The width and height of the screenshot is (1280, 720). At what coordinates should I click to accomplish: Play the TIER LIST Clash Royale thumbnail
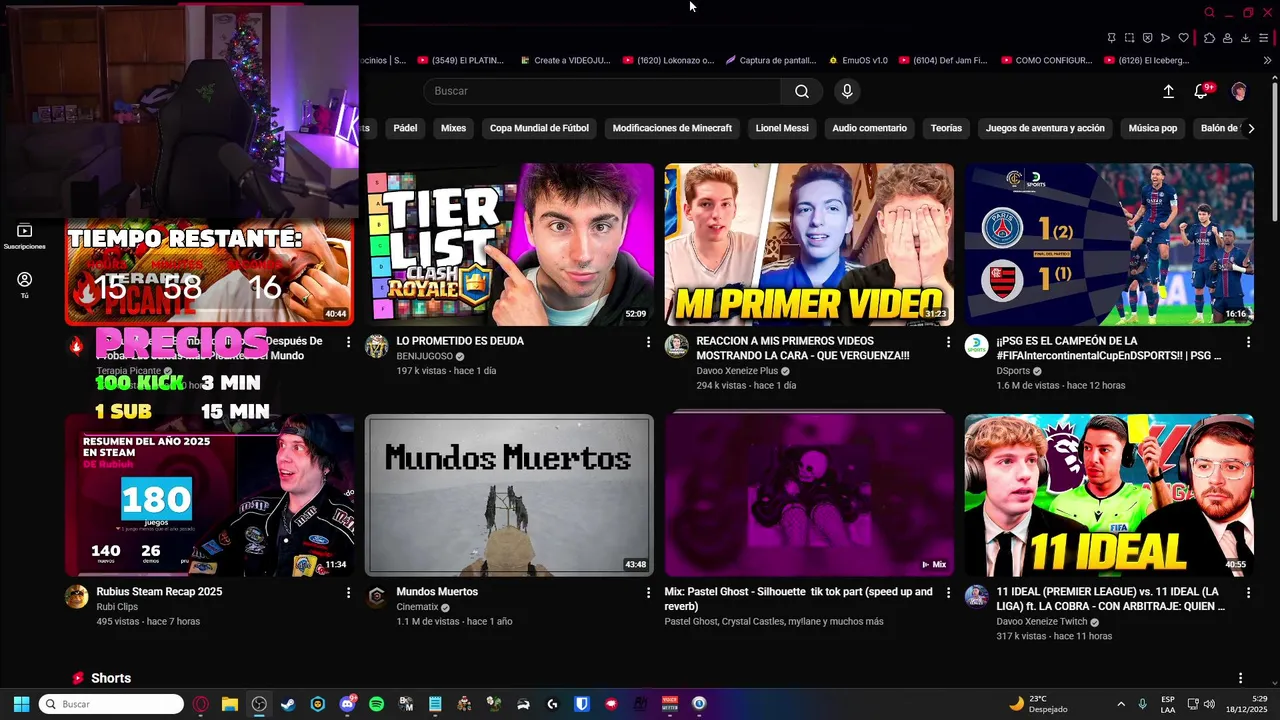point(509,244)
